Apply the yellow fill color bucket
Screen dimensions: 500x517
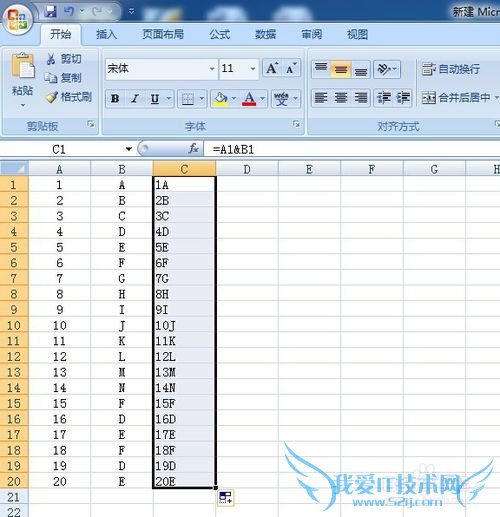221,99
